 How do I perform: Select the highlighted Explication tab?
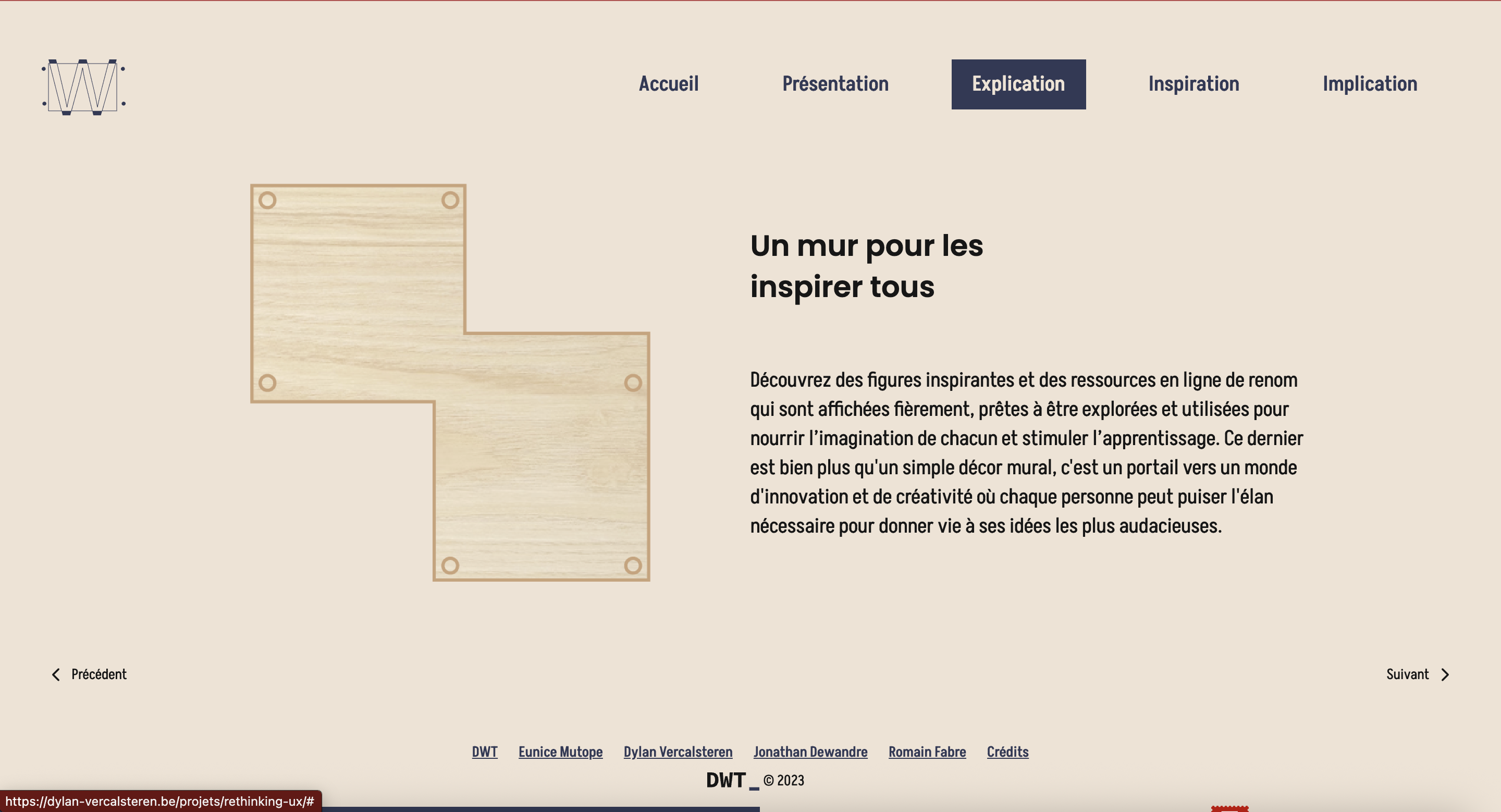[x=1018, y=84]
